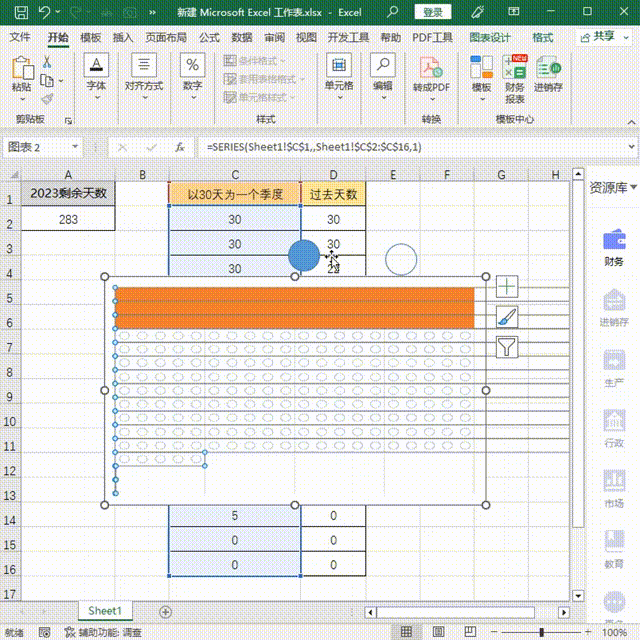
Task: Add a new sheet with plus button
Action: pyautogui.click(x=165, y=612)
